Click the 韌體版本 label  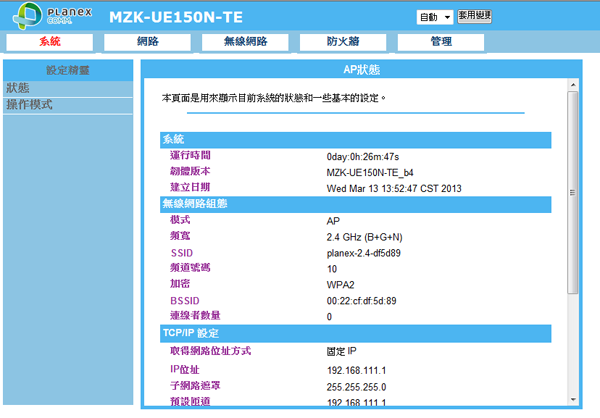coord(190,171)
